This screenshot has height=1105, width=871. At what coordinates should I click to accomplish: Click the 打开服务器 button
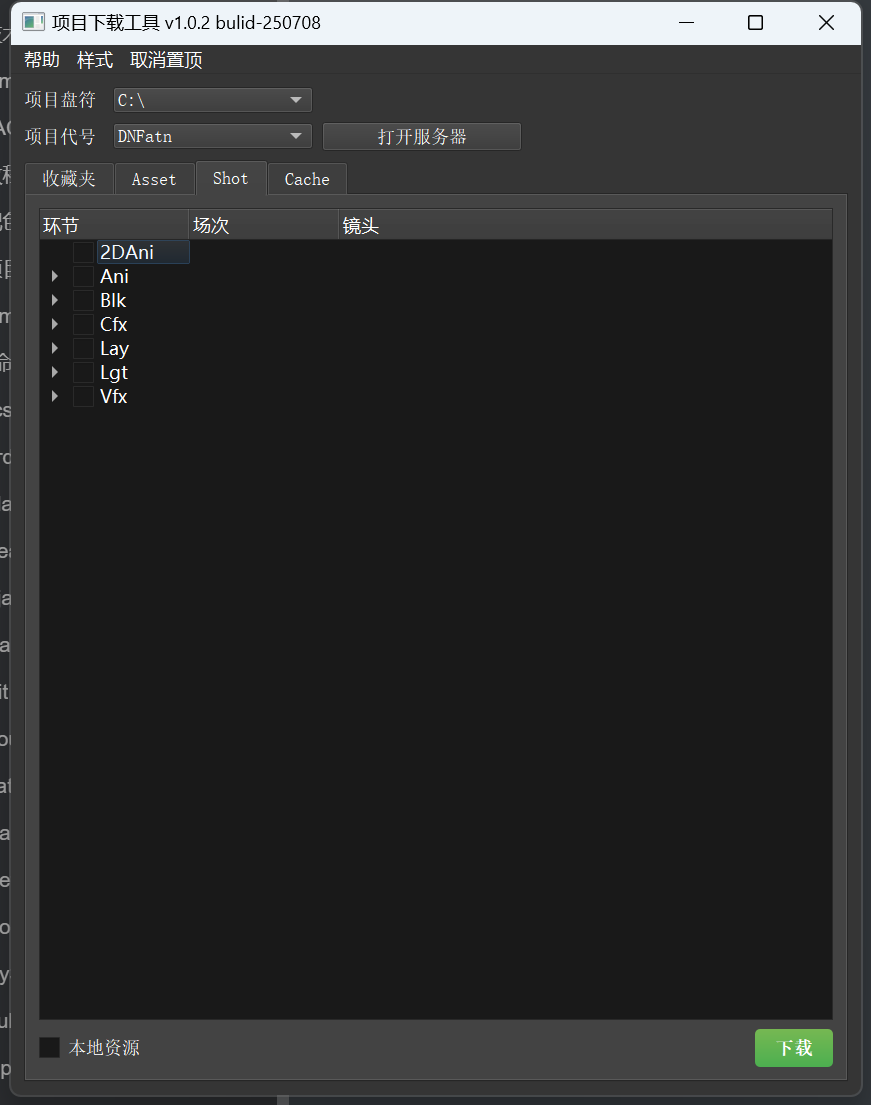421,137
